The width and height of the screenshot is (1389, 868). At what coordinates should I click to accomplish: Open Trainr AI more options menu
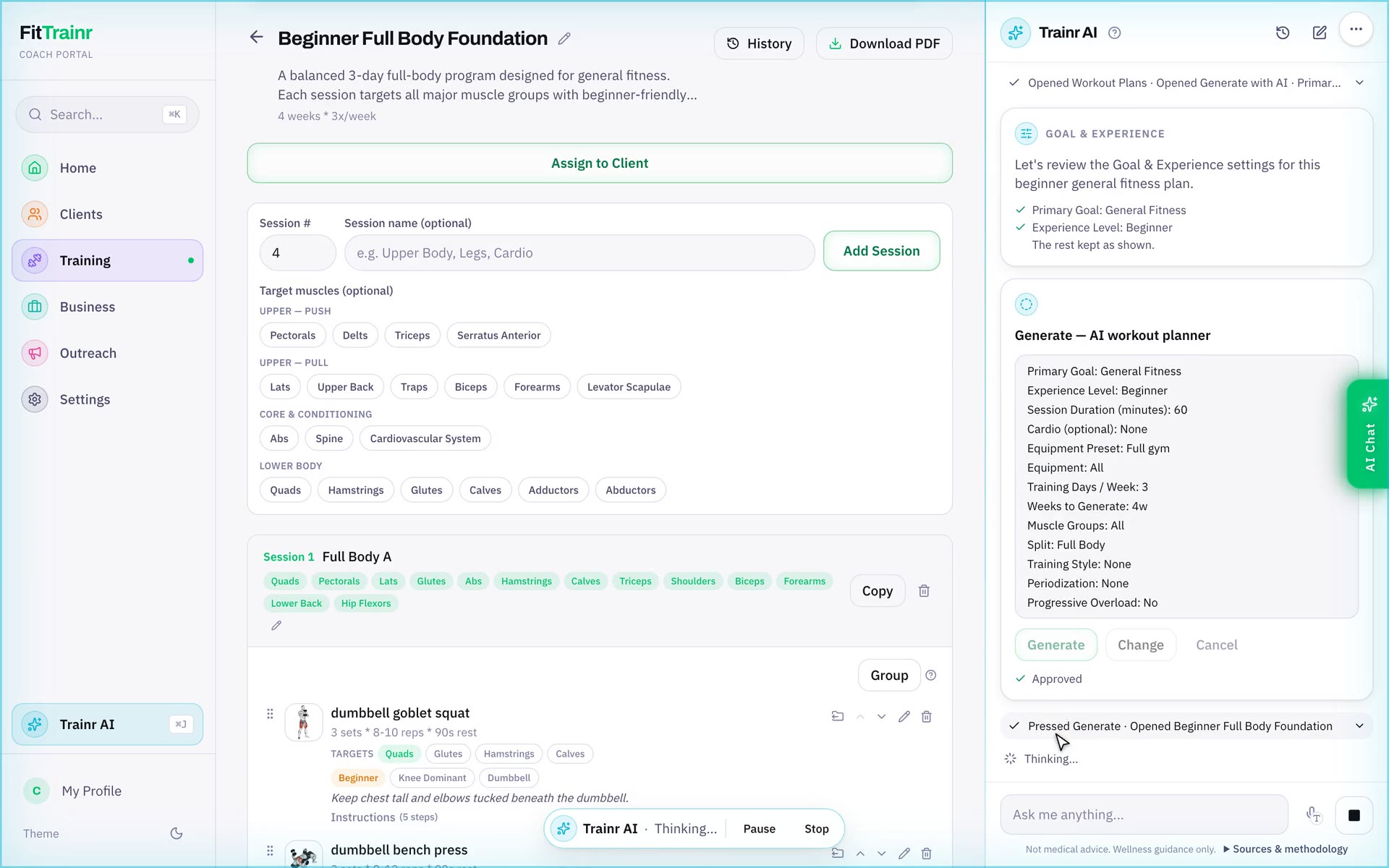pos(1356,30)
